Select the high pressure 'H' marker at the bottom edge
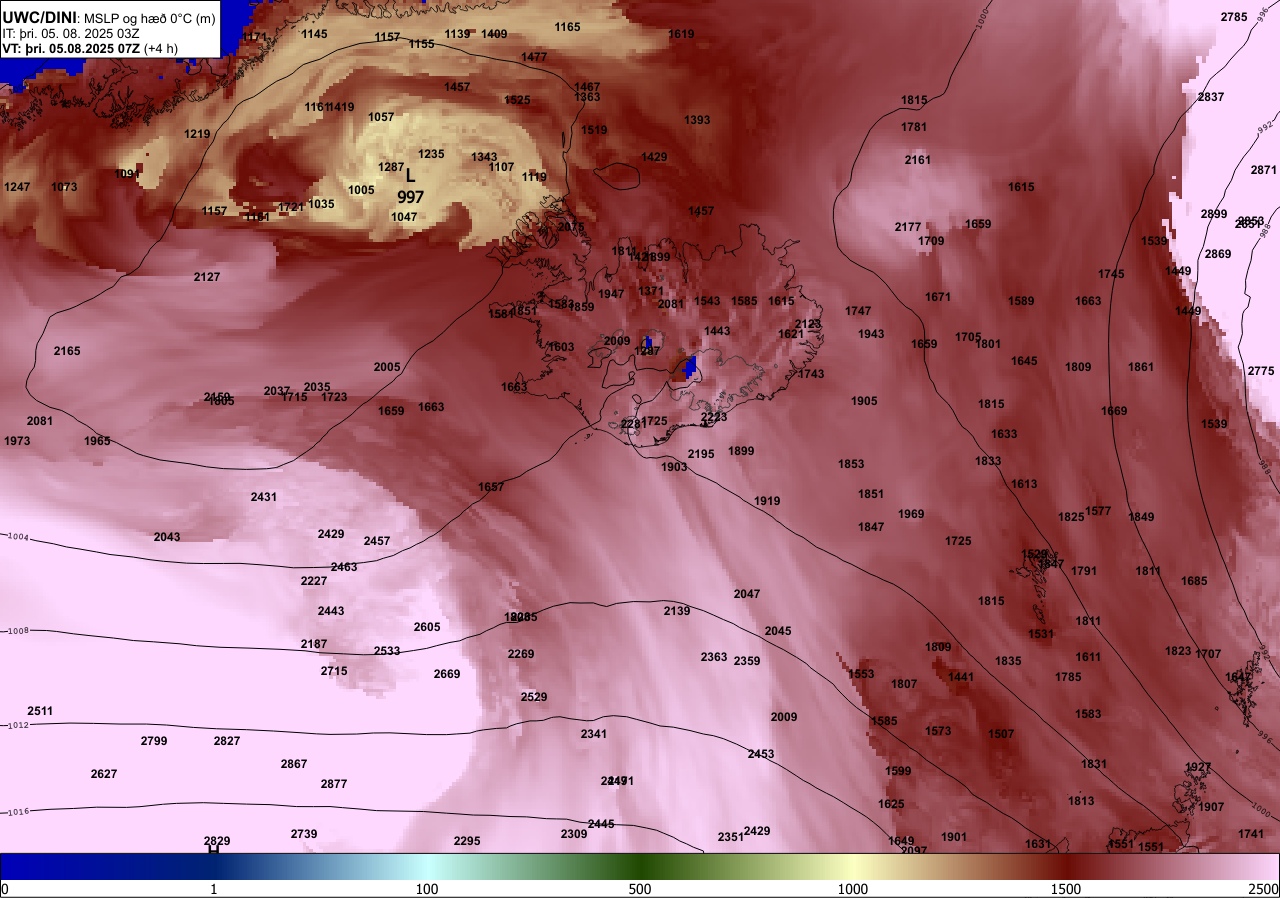This screenshot has height=898, width=1280. [213, 849]
